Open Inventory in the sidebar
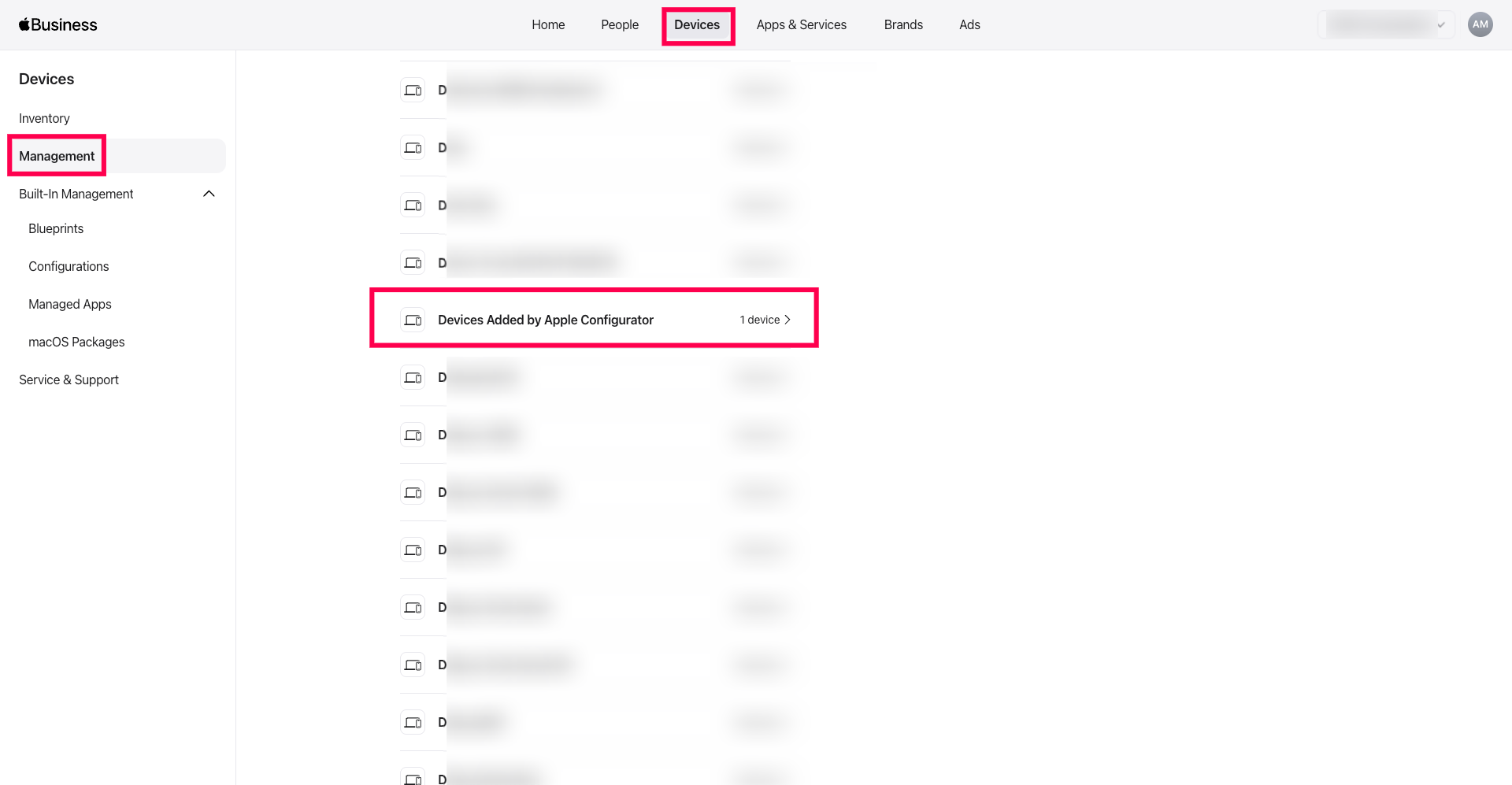The image size is (1512, 785). 44,118
